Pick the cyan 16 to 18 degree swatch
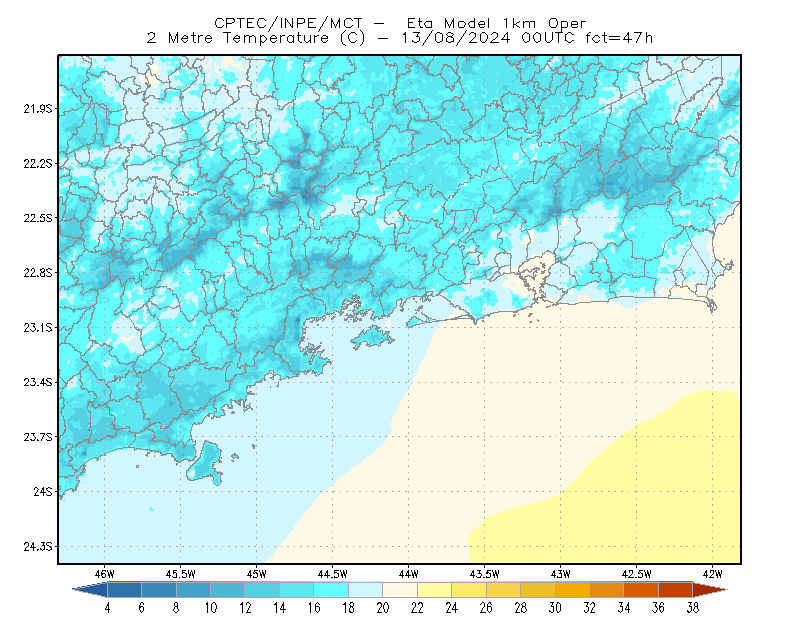This screenshot has width=800, height=618. click(331, 590)
